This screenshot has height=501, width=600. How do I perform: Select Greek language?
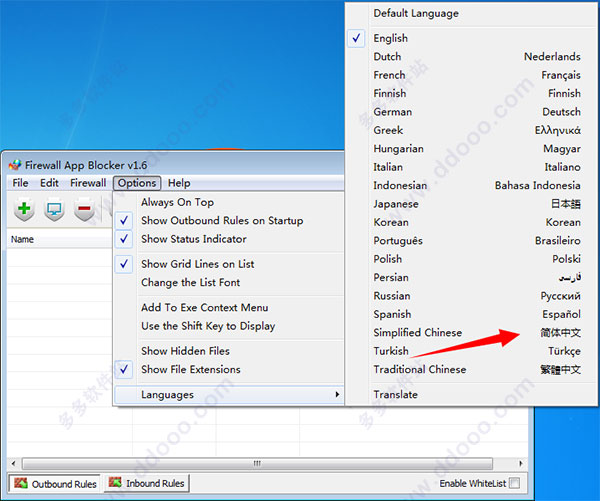click(x=471, y=130)
